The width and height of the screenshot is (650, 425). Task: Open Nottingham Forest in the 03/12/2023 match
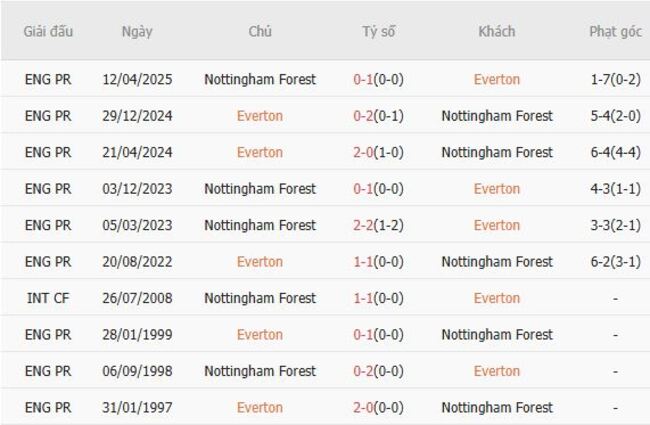coord(260,189)
